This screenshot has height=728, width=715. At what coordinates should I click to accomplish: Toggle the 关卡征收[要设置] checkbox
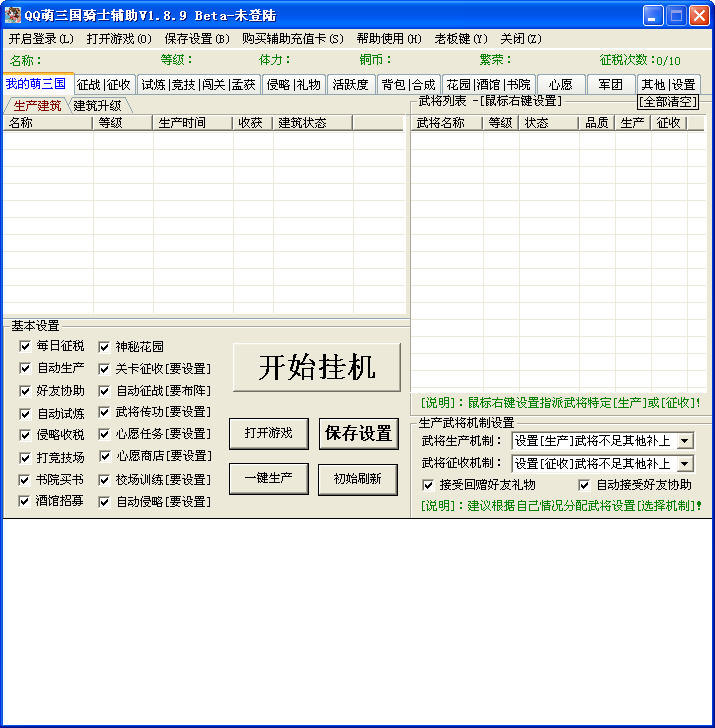point(104,369)
